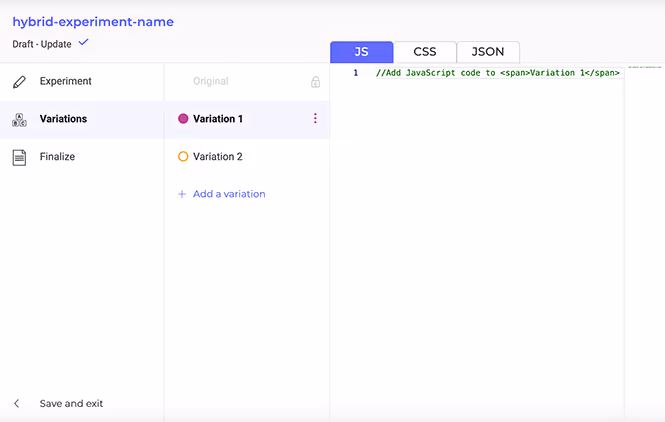Select Variation 2 in the list
The width and height of the screenshot is (665, 422).
click(x=247, y=157)
